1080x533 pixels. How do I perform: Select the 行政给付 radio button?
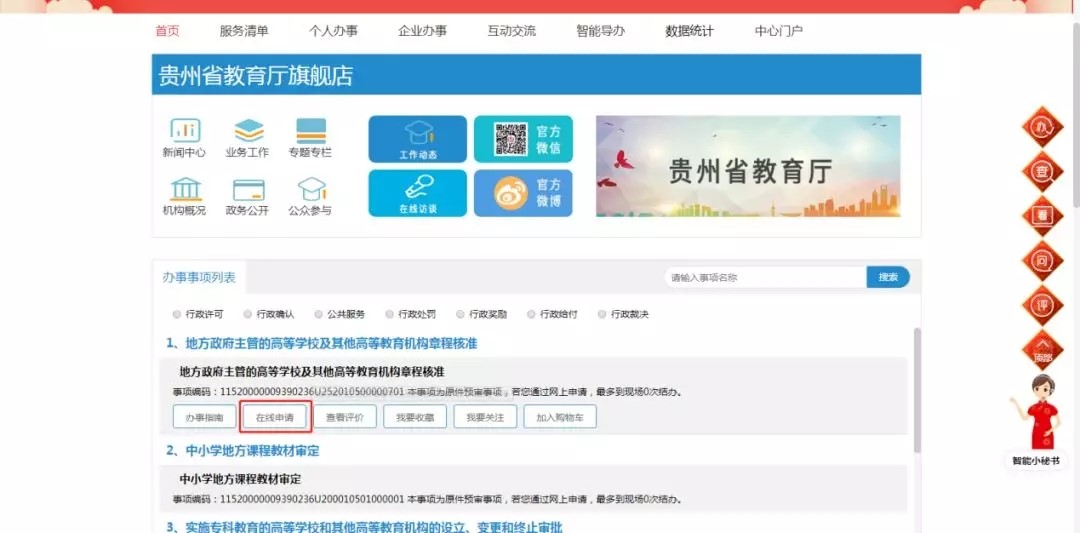coord(531,315)
